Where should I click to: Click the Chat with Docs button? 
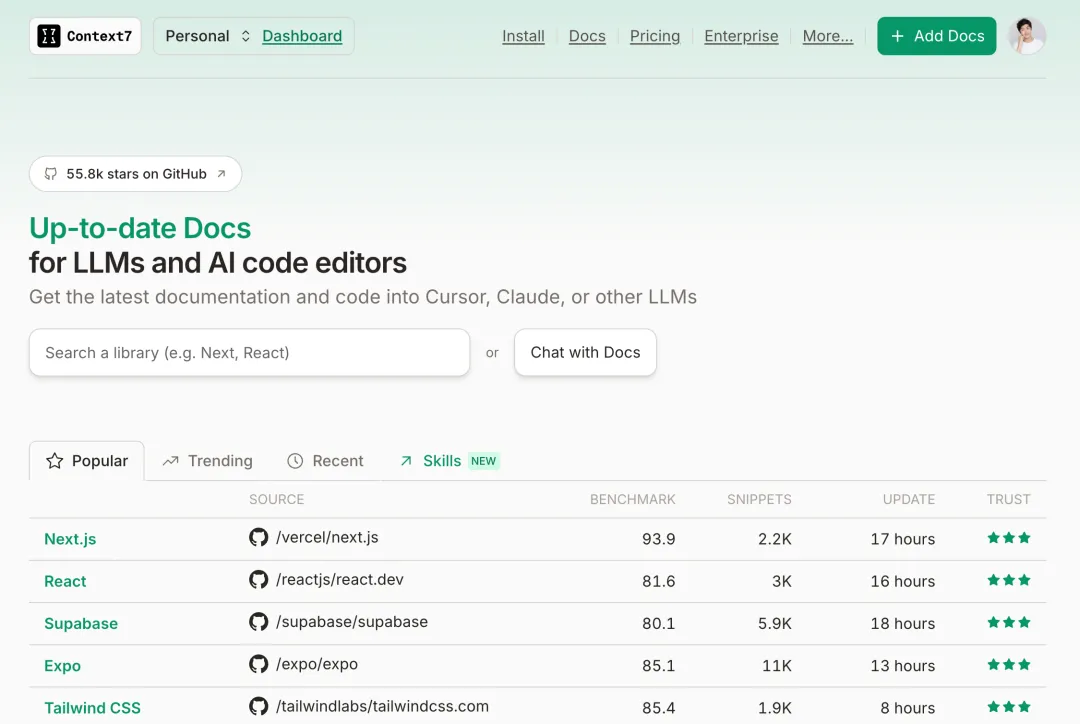[x=585, y=352]
